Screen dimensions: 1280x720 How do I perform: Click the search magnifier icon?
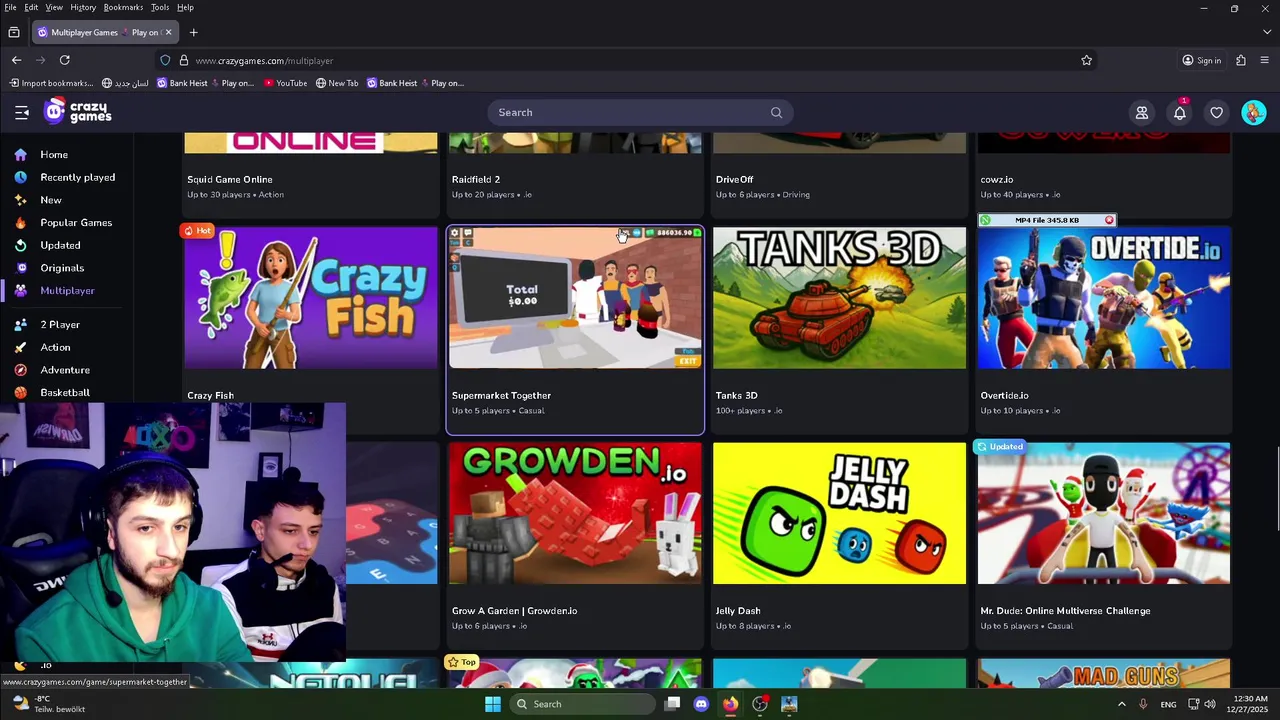[776, 113]
